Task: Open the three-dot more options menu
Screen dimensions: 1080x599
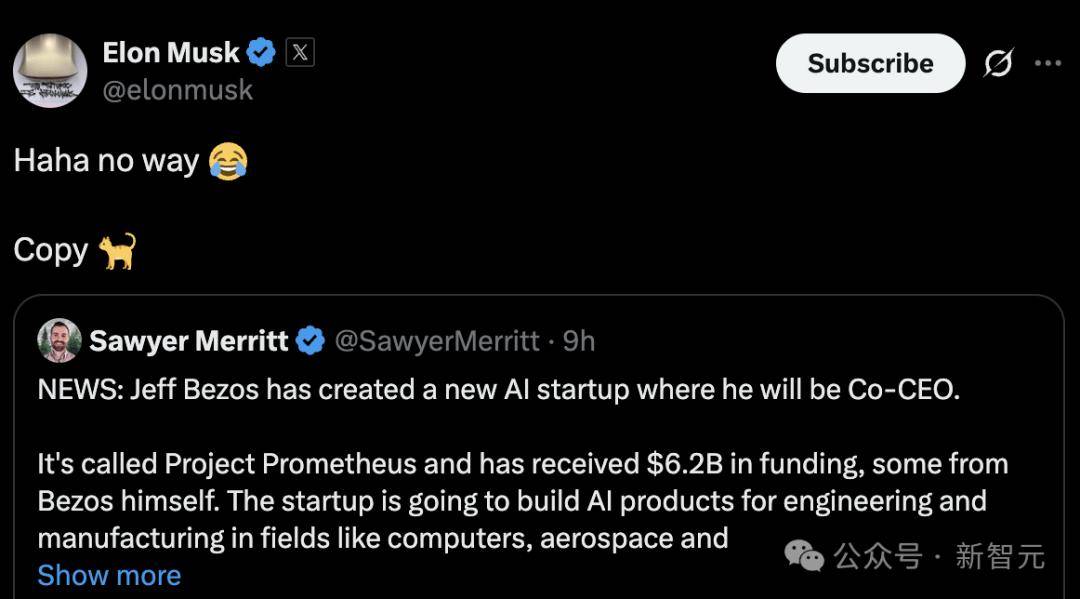Action: point(1047,63)
